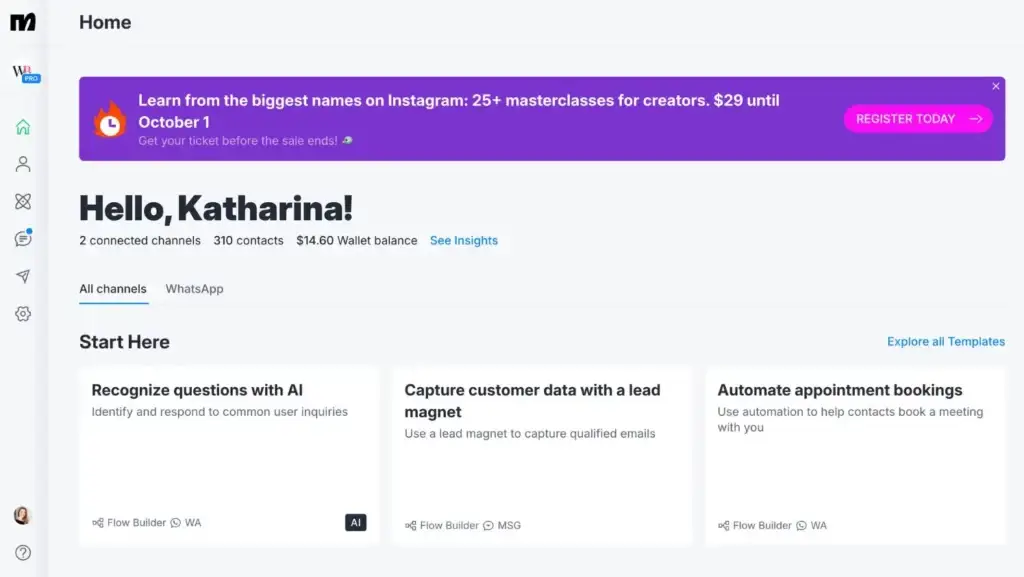Open the workspace PRO account icon
This screenshot has height=577, width=1024.
click(x=25, y=73)
